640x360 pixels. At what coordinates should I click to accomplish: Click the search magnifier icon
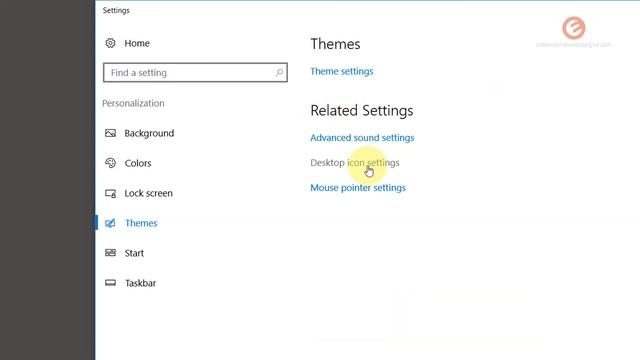[279, 73]
